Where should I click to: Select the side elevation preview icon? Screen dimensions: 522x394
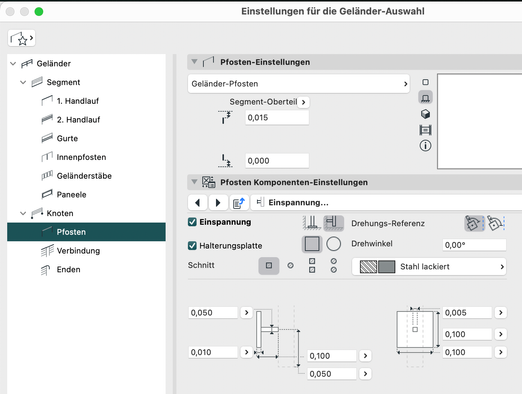tap(425, 98)
